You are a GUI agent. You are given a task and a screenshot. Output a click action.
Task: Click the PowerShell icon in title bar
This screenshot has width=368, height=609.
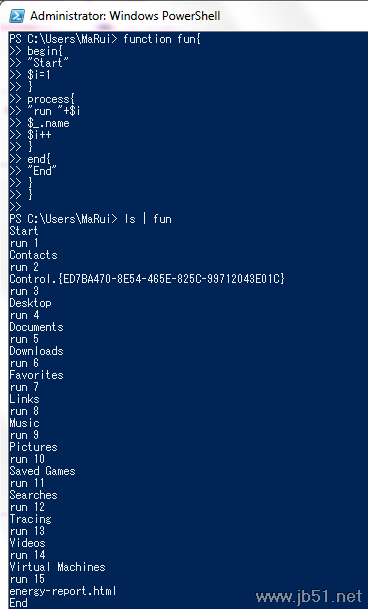click(x=17, y=16)
